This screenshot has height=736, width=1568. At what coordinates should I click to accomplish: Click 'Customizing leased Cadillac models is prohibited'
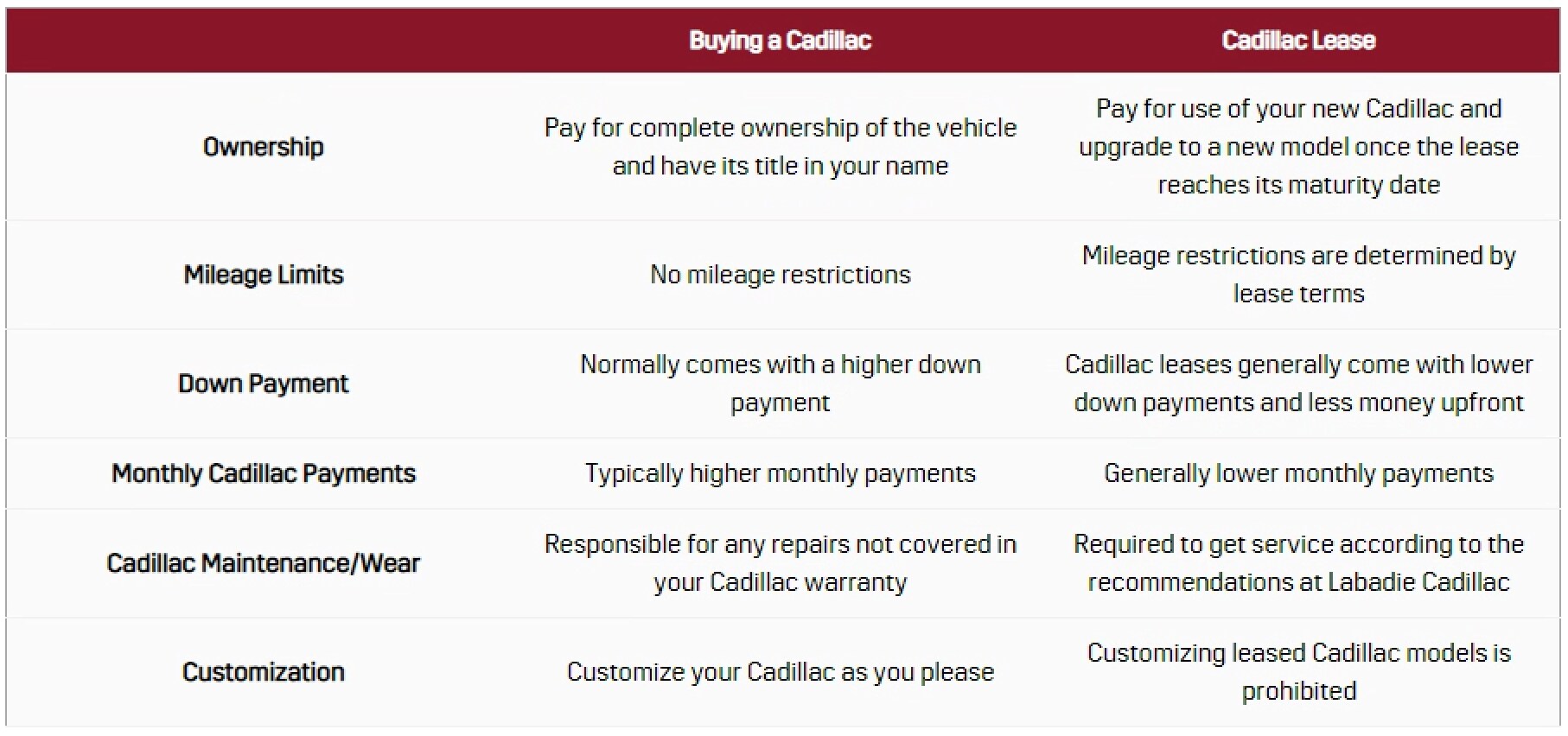[1298, 672]
